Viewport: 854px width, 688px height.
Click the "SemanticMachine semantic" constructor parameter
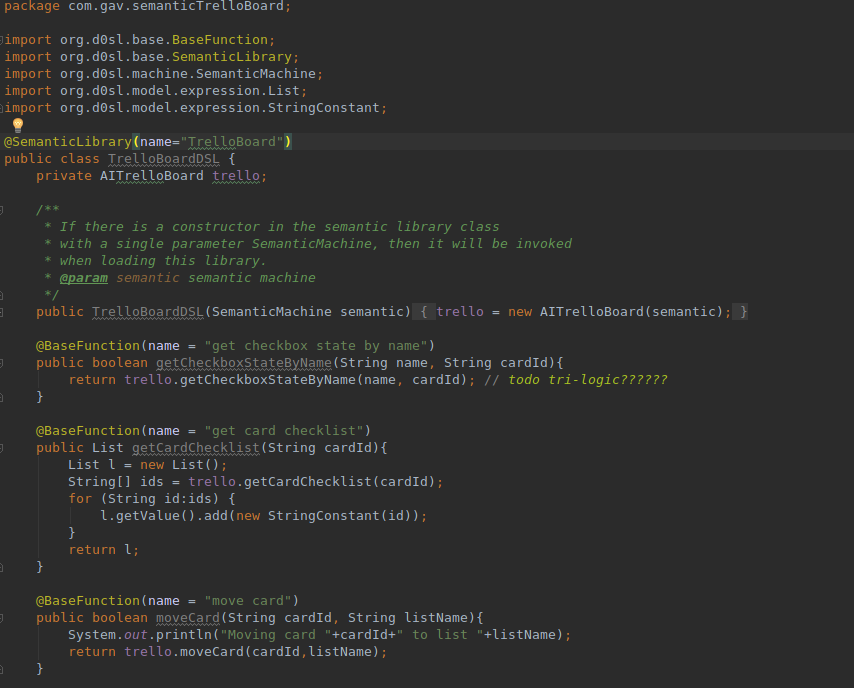point(308,312)
